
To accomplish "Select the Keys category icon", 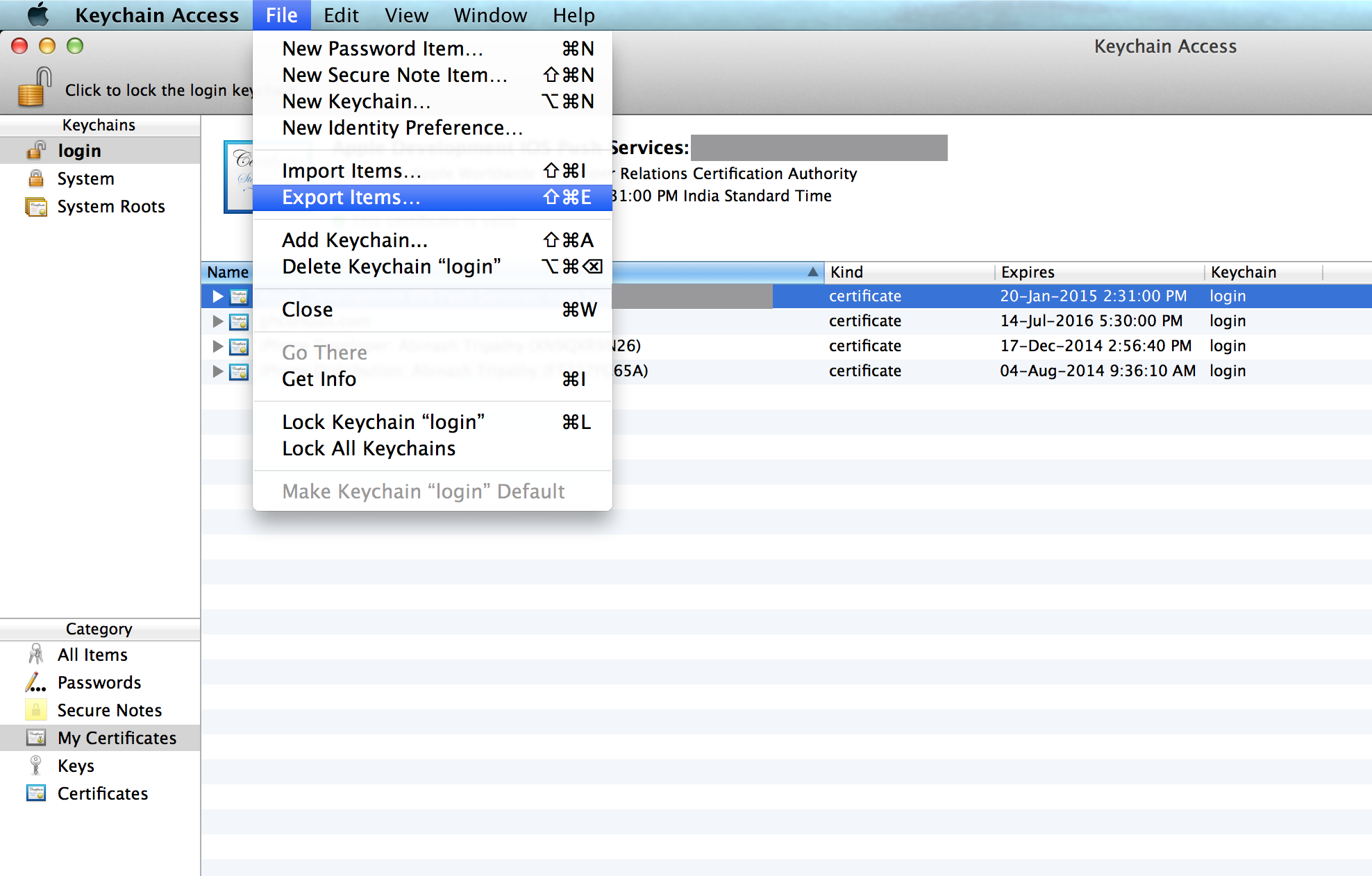I will pos(35,765).
